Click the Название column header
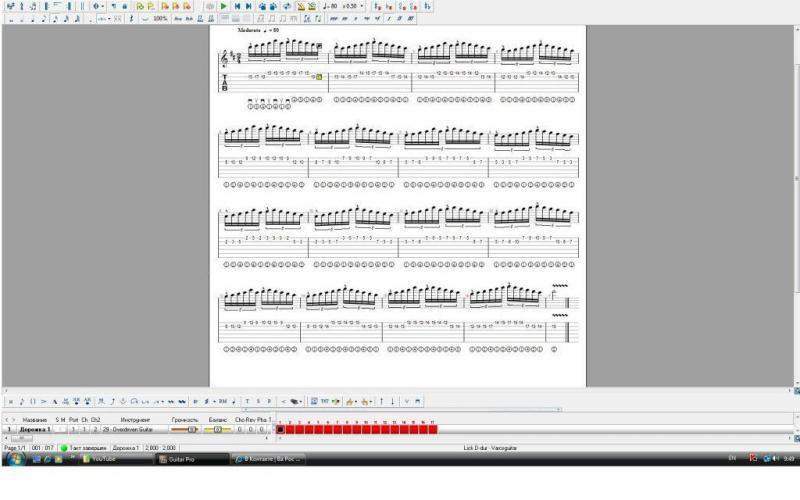This screenshot has width=800, height=500. (x=35, y=420)
